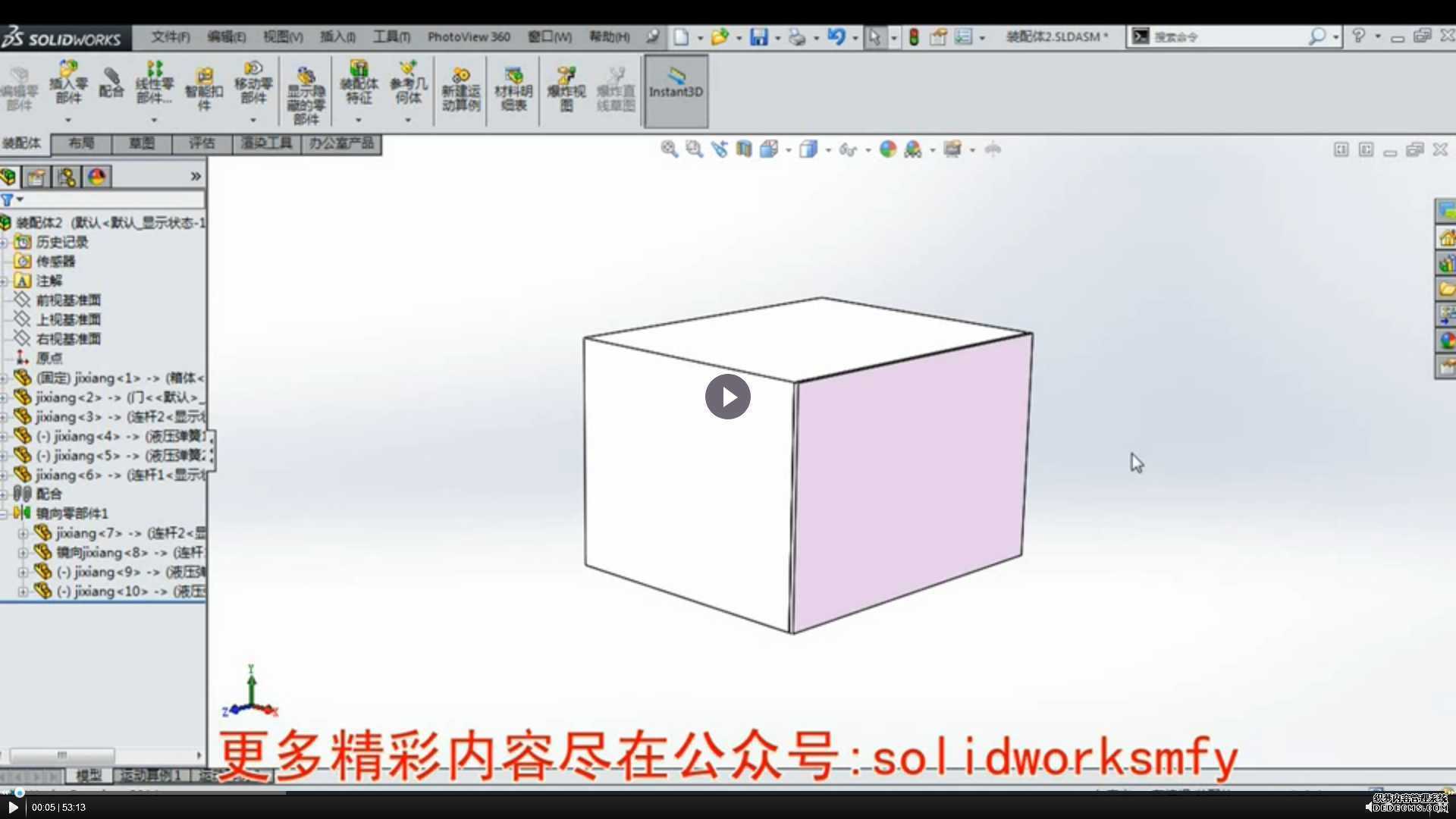This screenshot has height=819, width=1456.
Task: Select the Zoom to Area icon
Action: click(694, 149)
